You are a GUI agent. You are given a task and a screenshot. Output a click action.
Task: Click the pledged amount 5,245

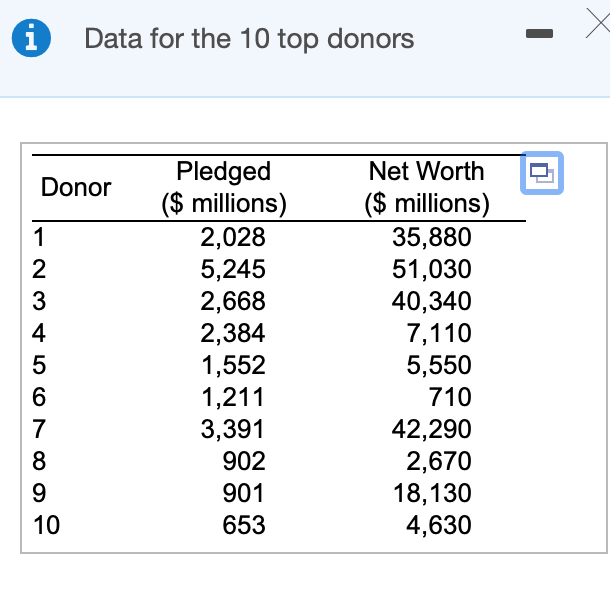point(233,269)
